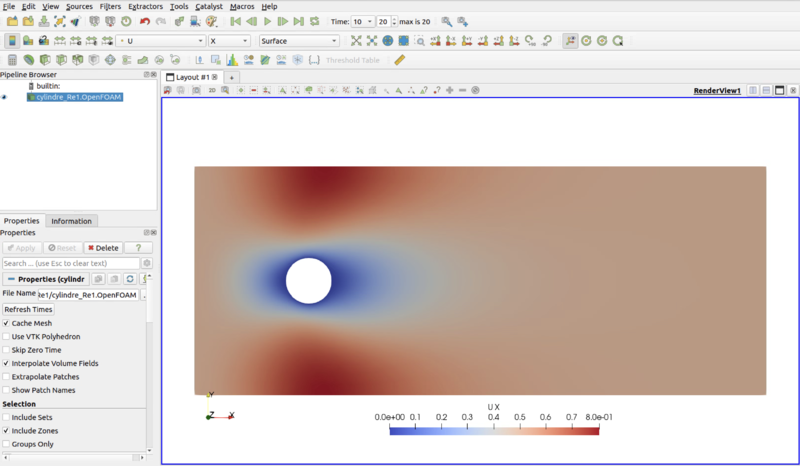800x466 pixels.
Task: Enable Skip Zero Time checkbox
Action: point(6,350)
